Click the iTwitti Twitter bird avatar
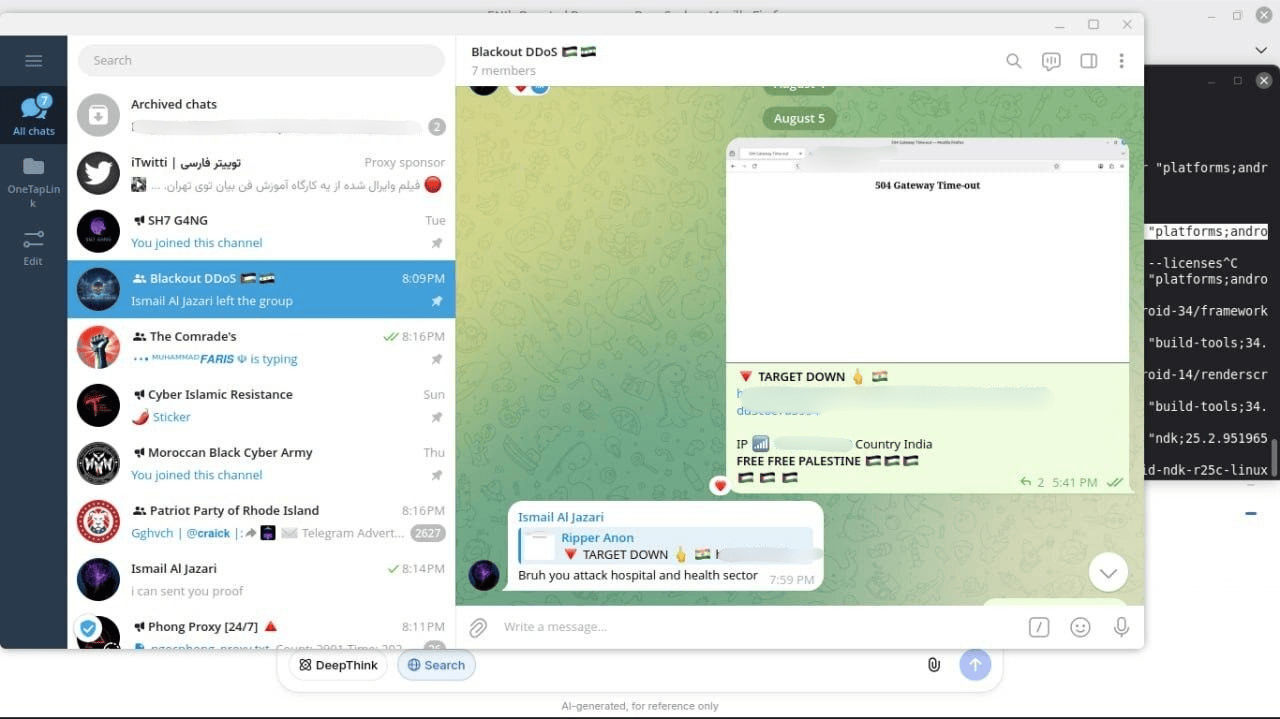Viewport: 1280px width, 719px height. 98,173
